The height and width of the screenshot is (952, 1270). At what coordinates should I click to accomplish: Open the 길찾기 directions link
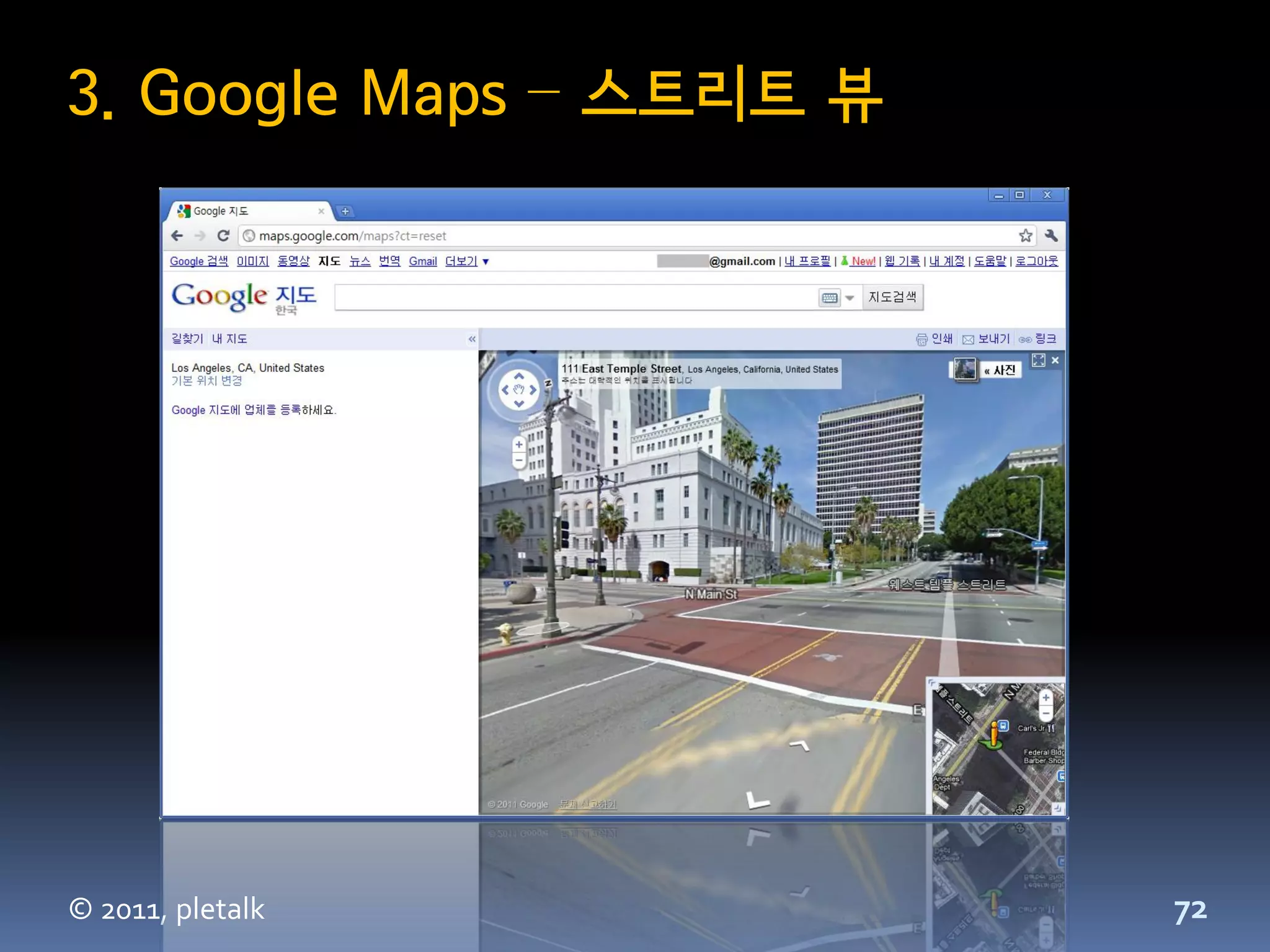tap(187, 338)
